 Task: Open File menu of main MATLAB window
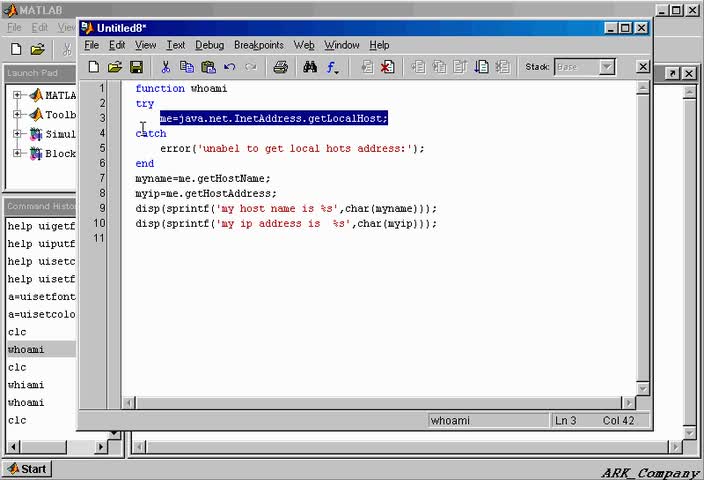tap(14, 28)
